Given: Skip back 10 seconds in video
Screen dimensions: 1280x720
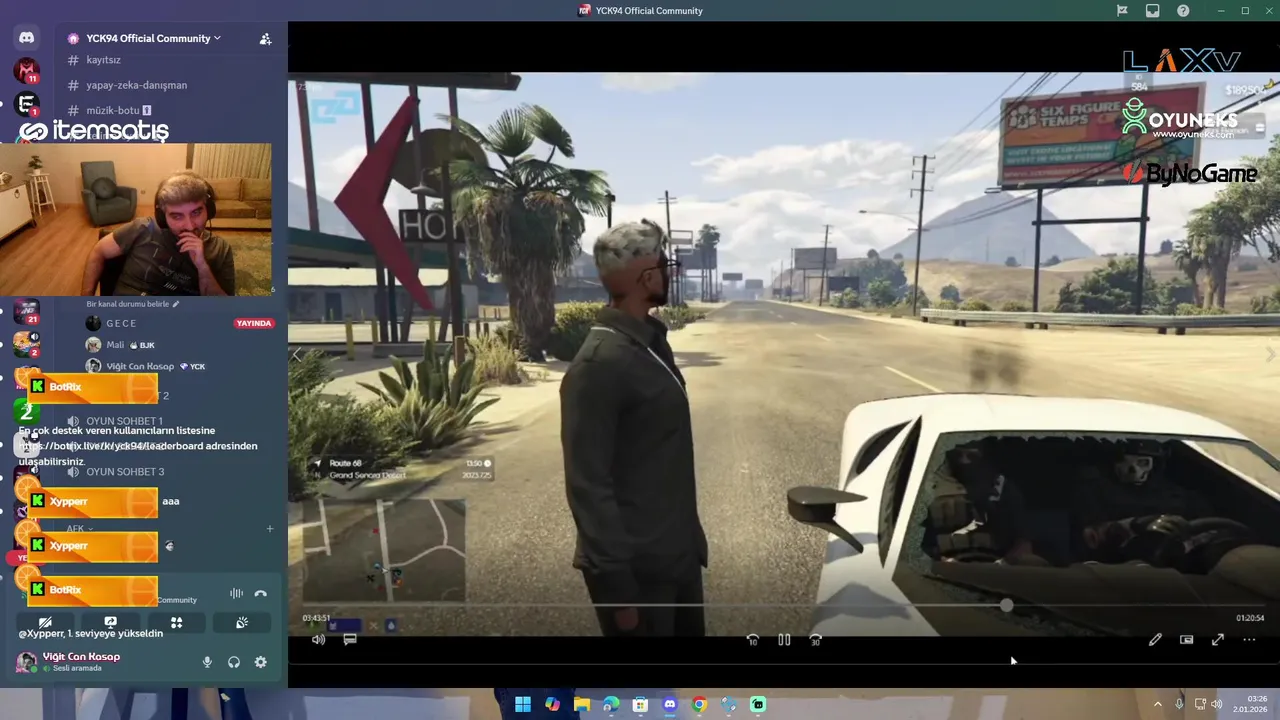Looking at the screenshot, I should [x=753, y=640].
